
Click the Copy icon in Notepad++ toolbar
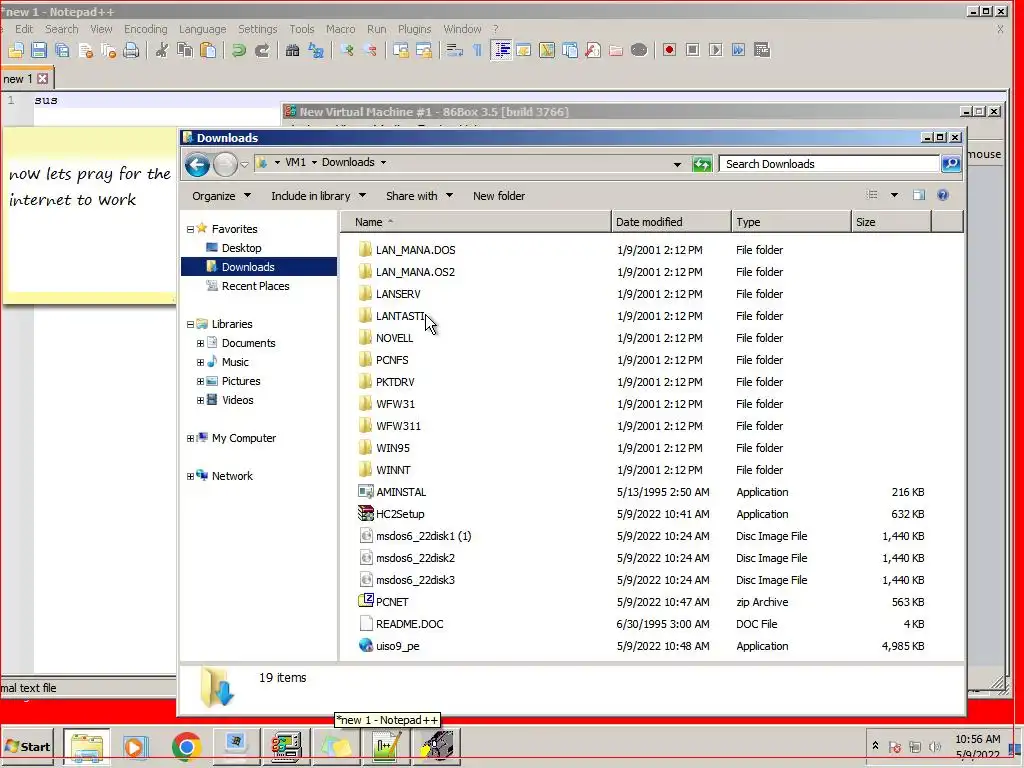185,50
